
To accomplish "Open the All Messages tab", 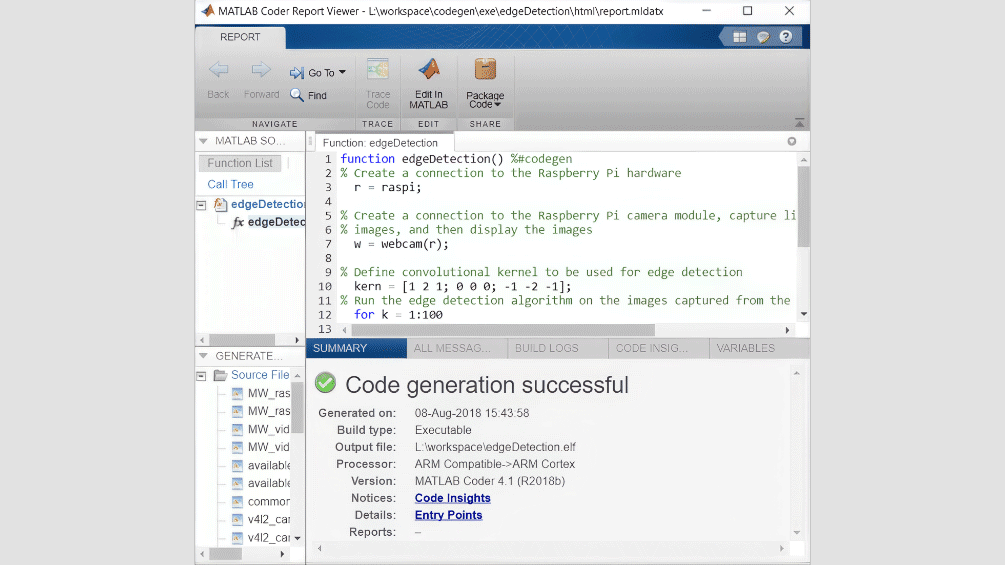I will [452, 348].
